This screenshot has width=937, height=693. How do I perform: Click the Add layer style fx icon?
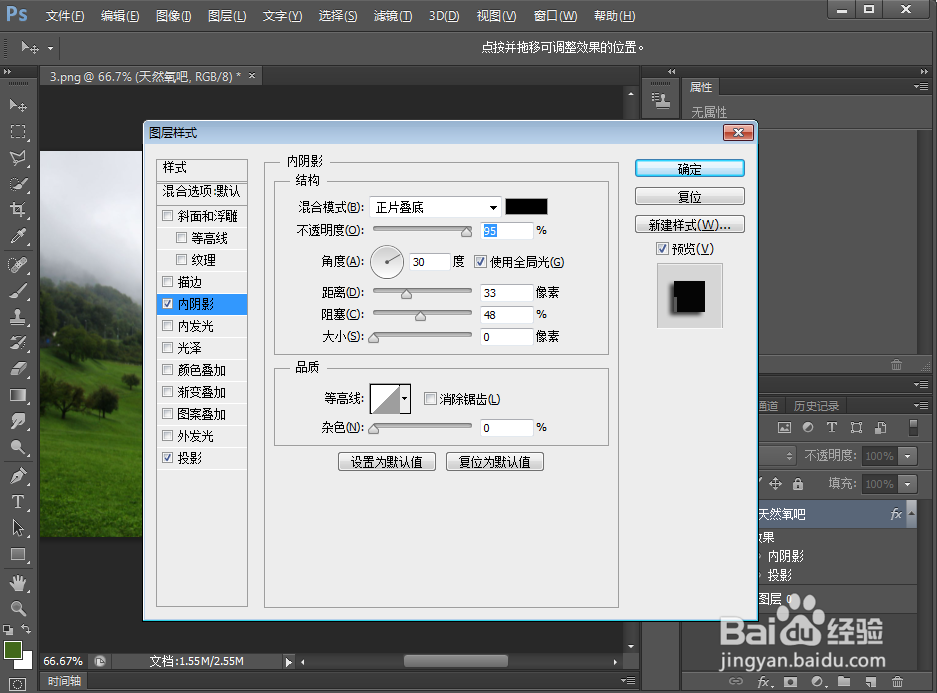point(764,681)
